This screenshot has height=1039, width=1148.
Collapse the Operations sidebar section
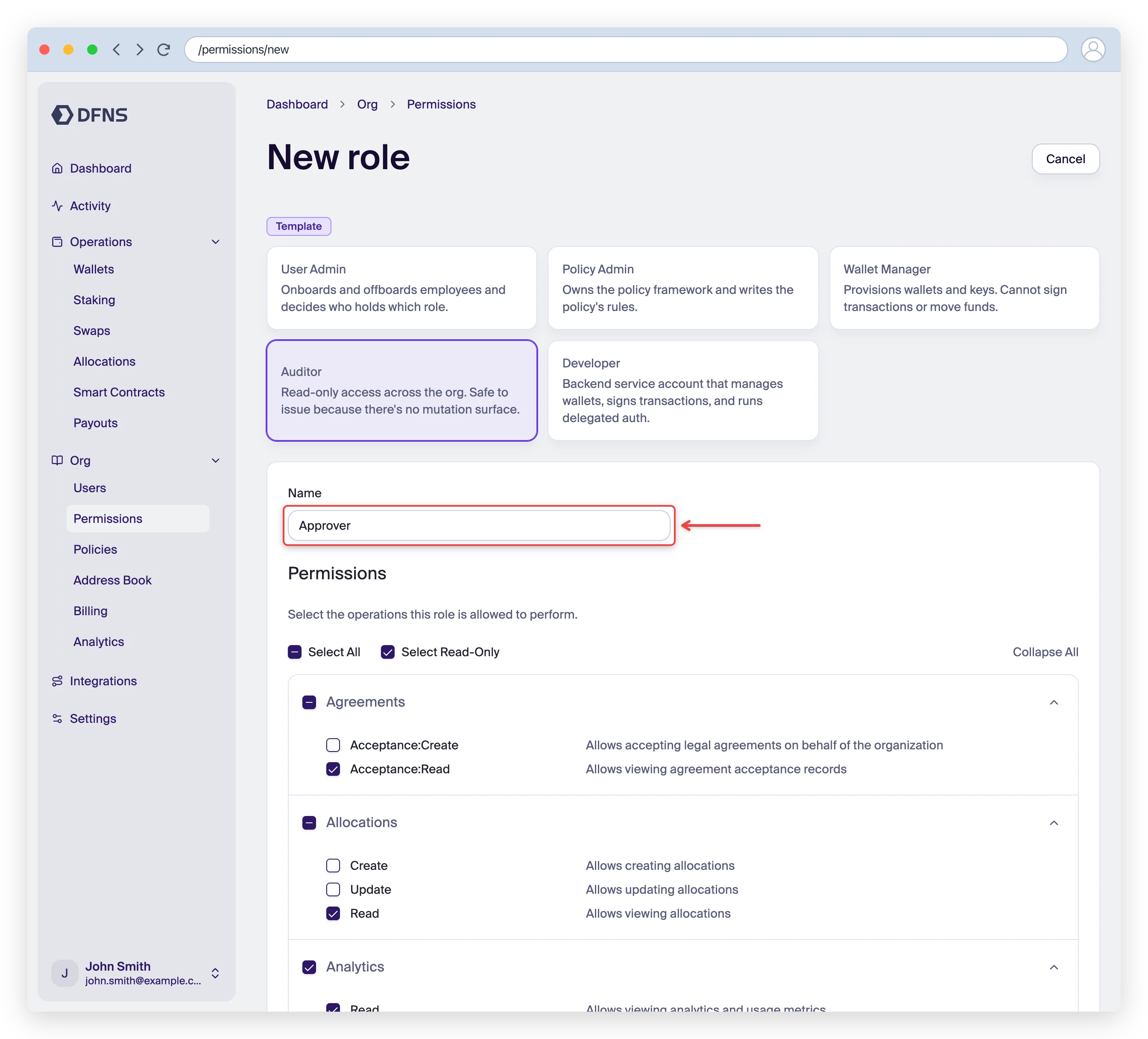tap(215, 241)
